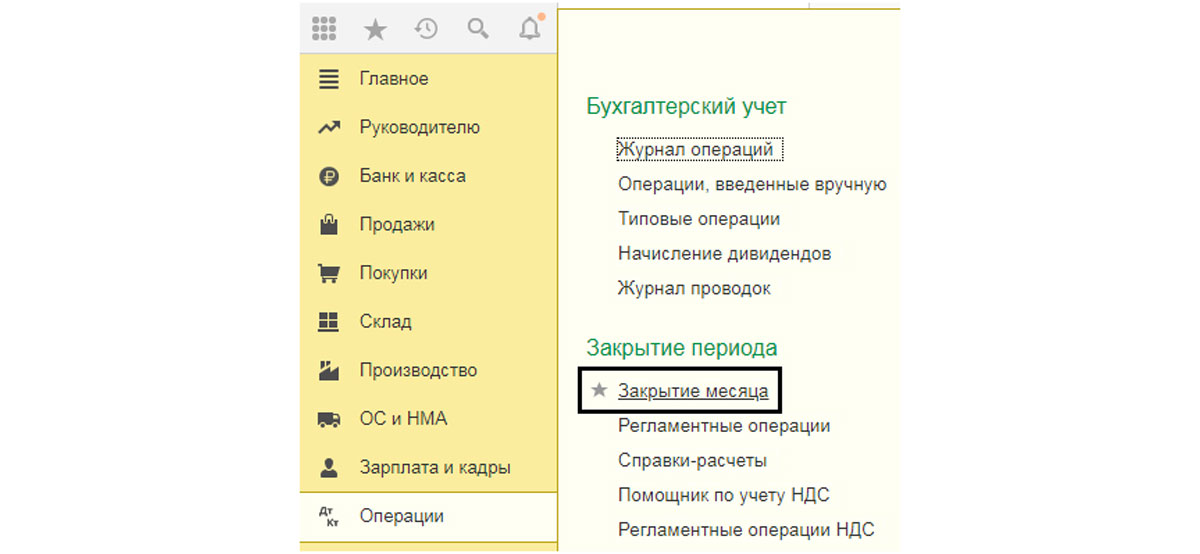Open Регламентные операции link
Viewport: 1200px width, 554px height.
pyautogui.click(x=724, y=425)
